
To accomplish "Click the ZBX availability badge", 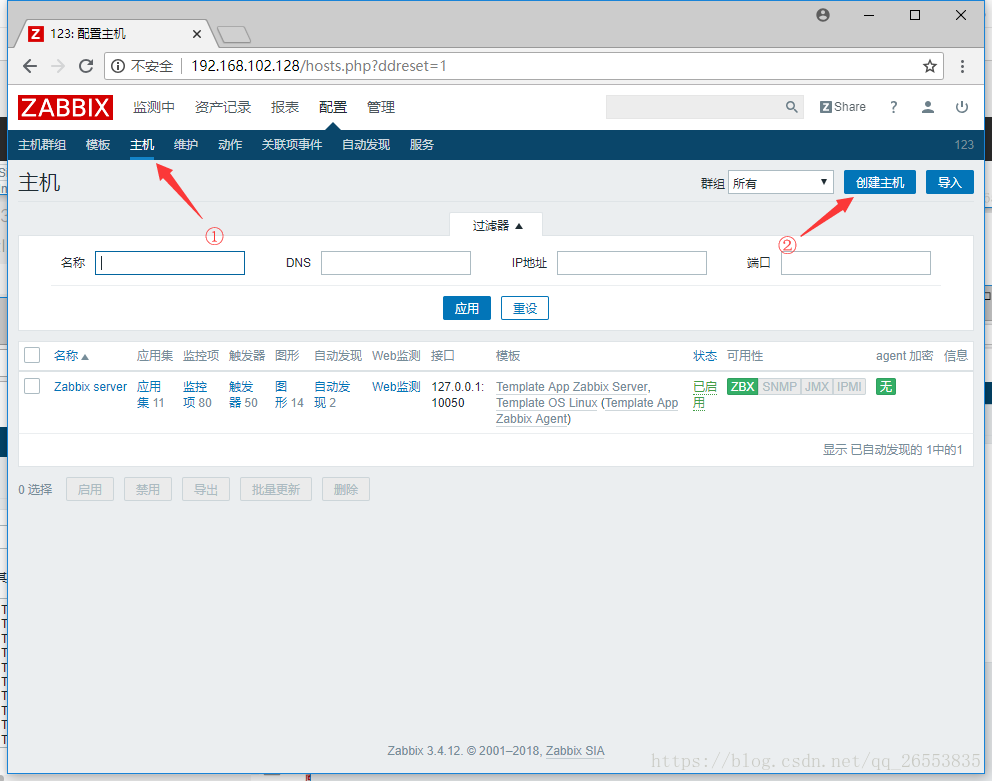I will click(x=742, y=387).
